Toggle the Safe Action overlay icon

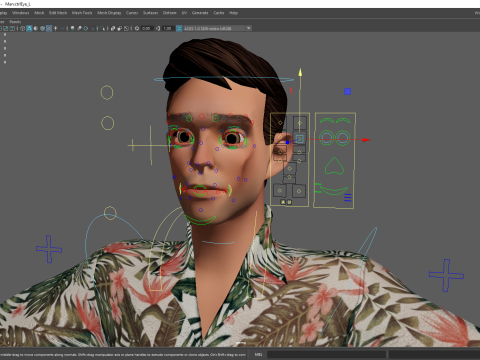pyautogui.click(x=5, y=28)
